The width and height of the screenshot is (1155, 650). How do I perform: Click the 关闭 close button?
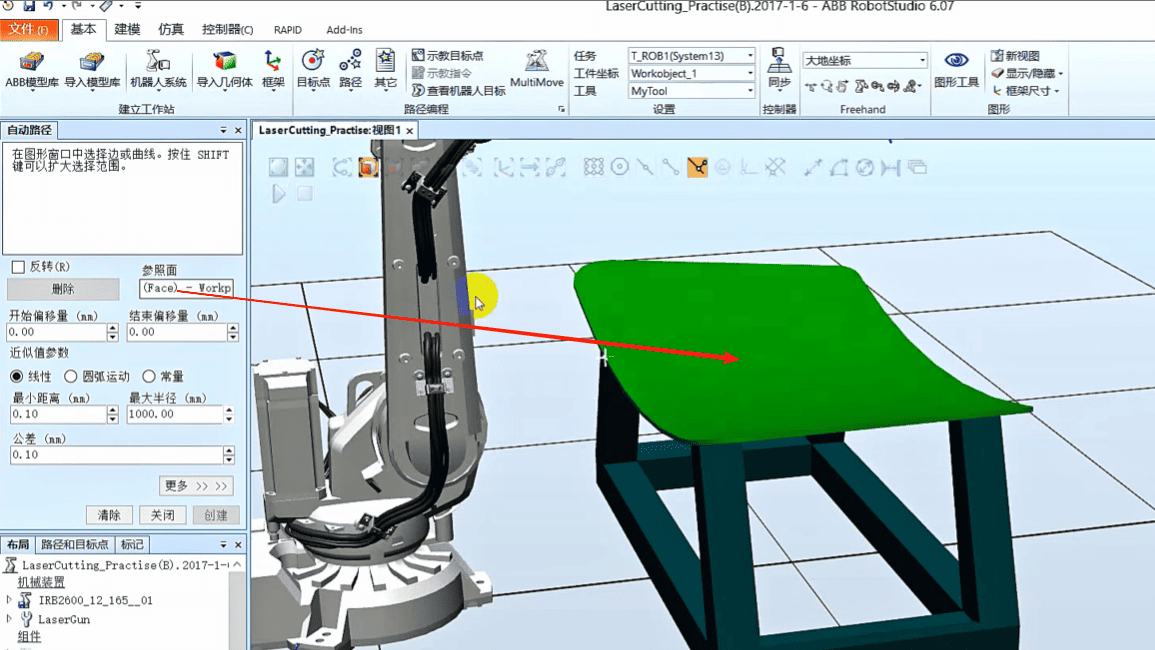162,515
